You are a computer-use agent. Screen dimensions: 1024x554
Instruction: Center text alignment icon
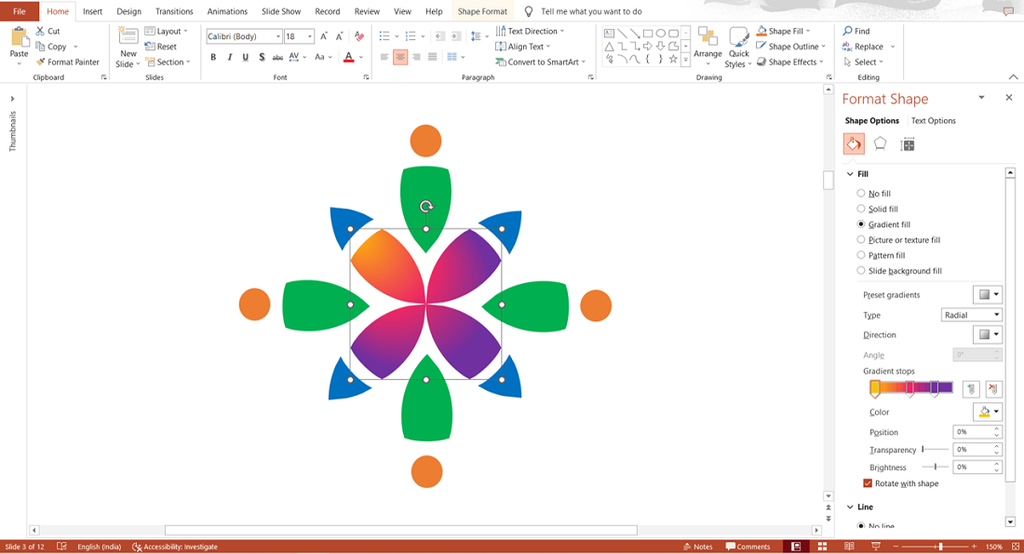400,57
